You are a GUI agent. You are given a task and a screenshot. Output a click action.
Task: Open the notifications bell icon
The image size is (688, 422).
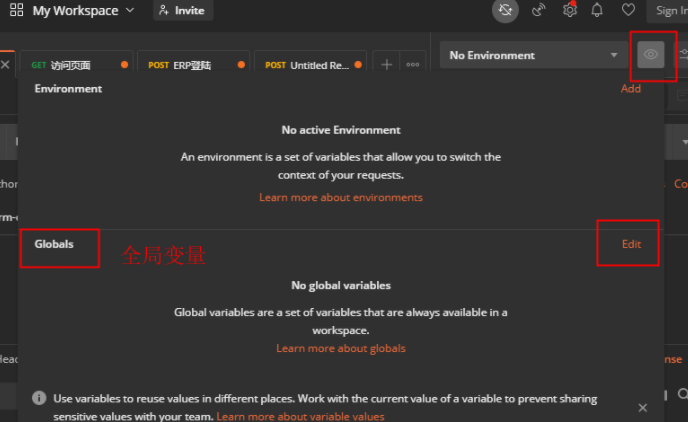coord(597,10)
